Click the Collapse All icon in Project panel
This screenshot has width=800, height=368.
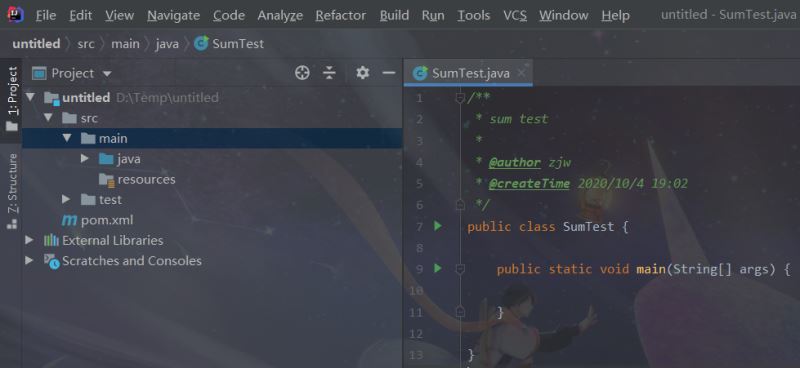330,73
